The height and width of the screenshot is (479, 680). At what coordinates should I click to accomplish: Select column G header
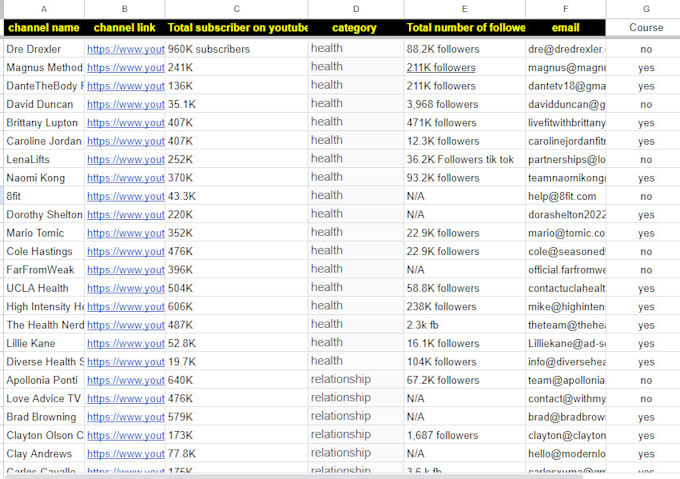tap(646, 9)
